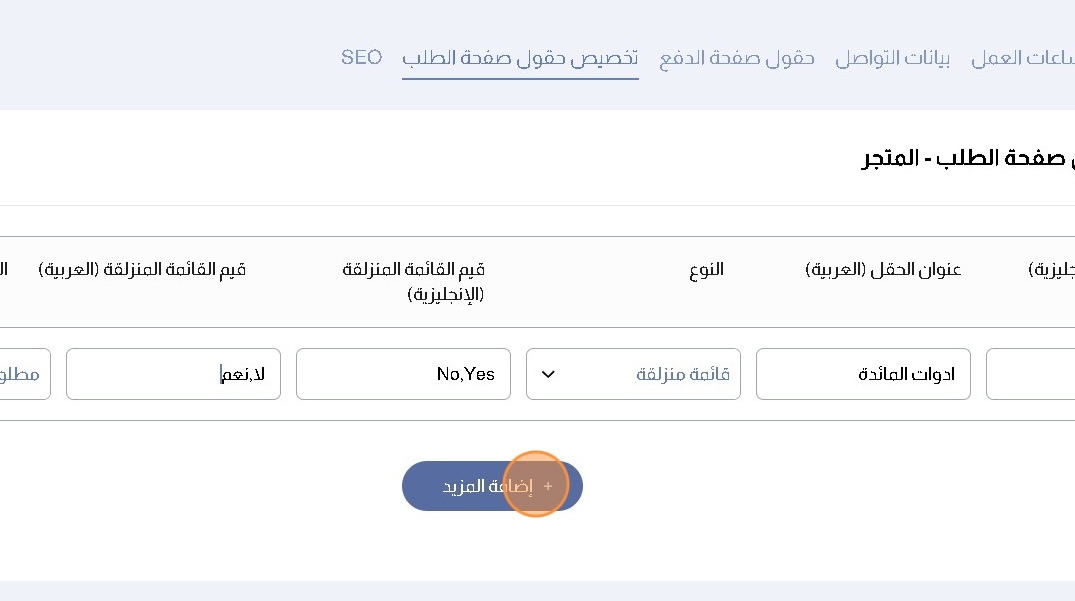Viewport: 1075px width, 601px height.
Task: Go to the بيانات التواصل tab
Action: [893, 58]
